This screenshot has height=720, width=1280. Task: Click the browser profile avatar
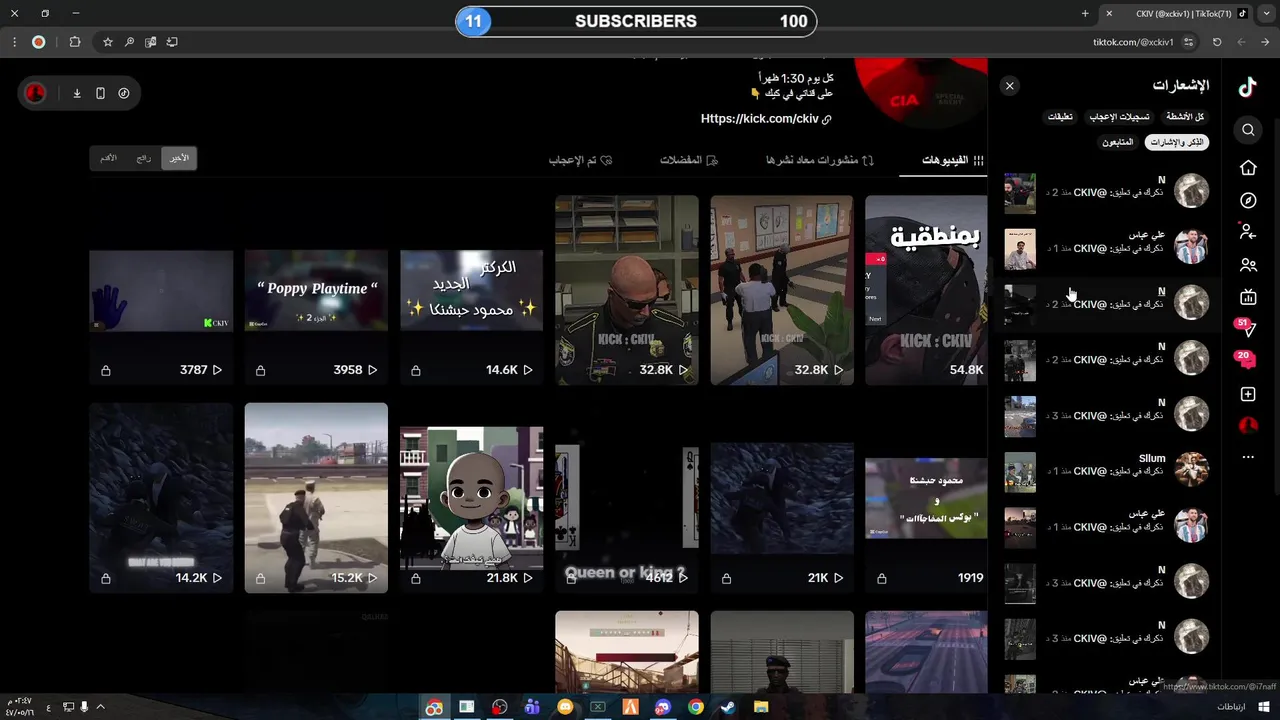[x=38, y=42]
